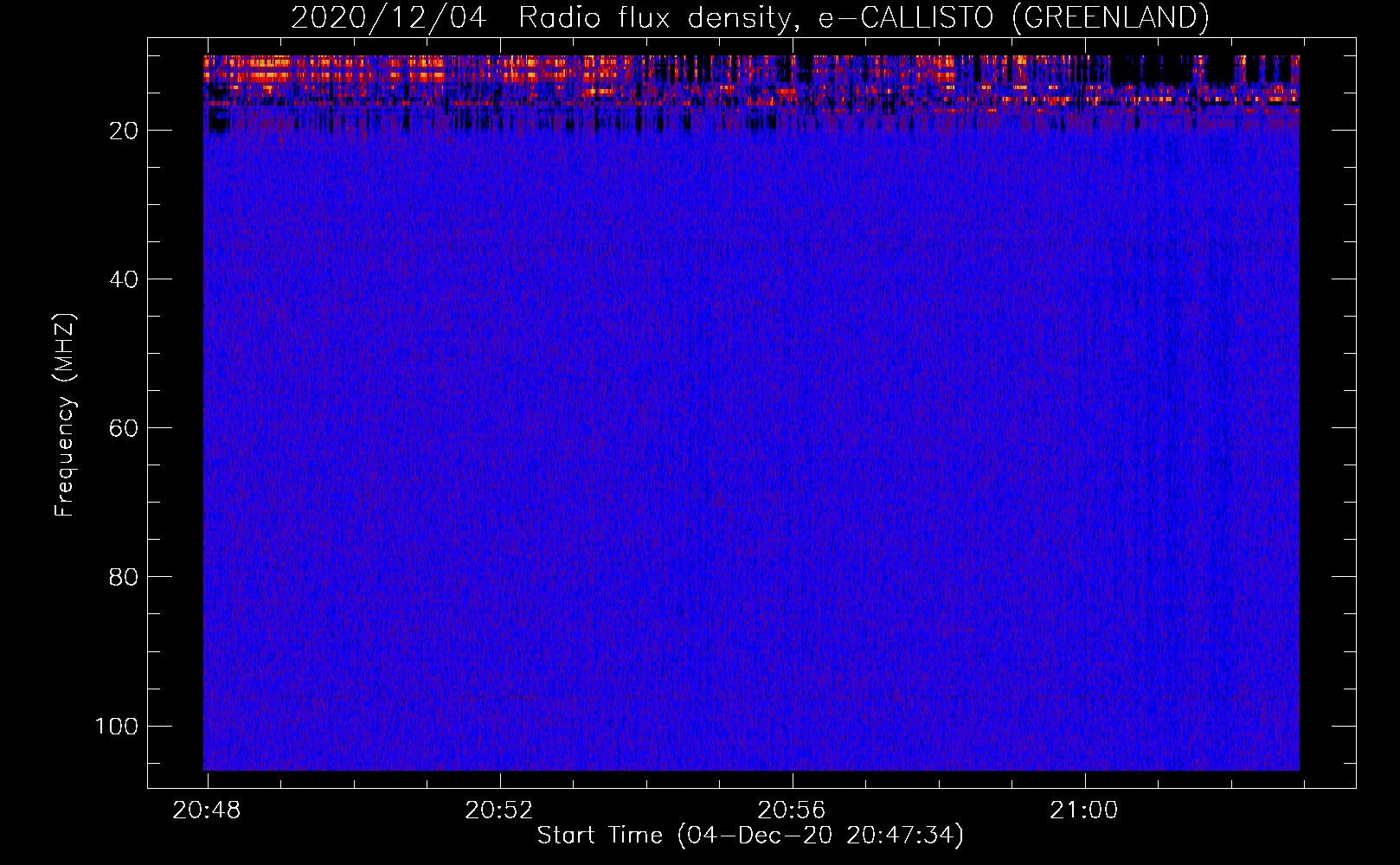Screen dimensions: 1400x865
Task: Click the '20:56' time tick label
Action: [792, 811]
